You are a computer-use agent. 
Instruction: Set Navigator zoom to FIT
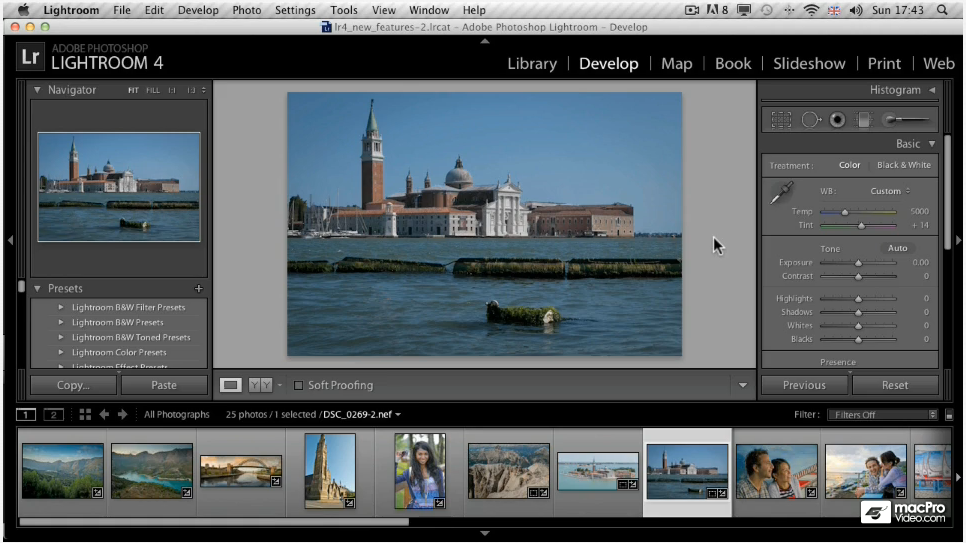click(133, 90)
